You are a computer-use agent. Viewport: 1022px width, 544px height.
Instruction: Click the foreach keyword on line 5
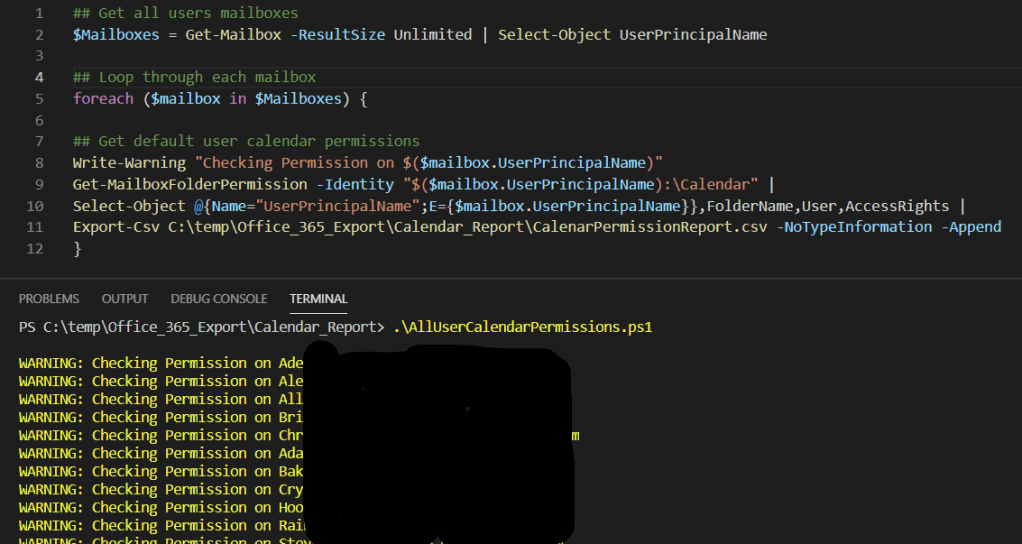point(102,99)
